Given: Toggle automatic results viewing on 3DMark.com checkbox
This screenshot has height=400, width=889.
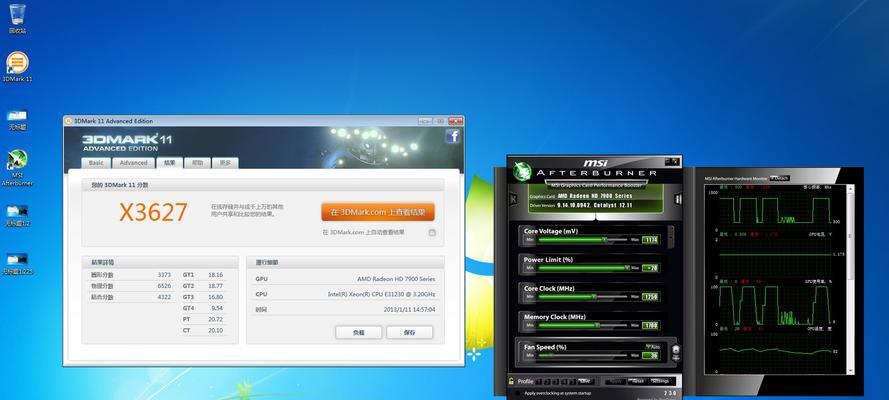Looking at the screenshot, I should tap(432, 232).
